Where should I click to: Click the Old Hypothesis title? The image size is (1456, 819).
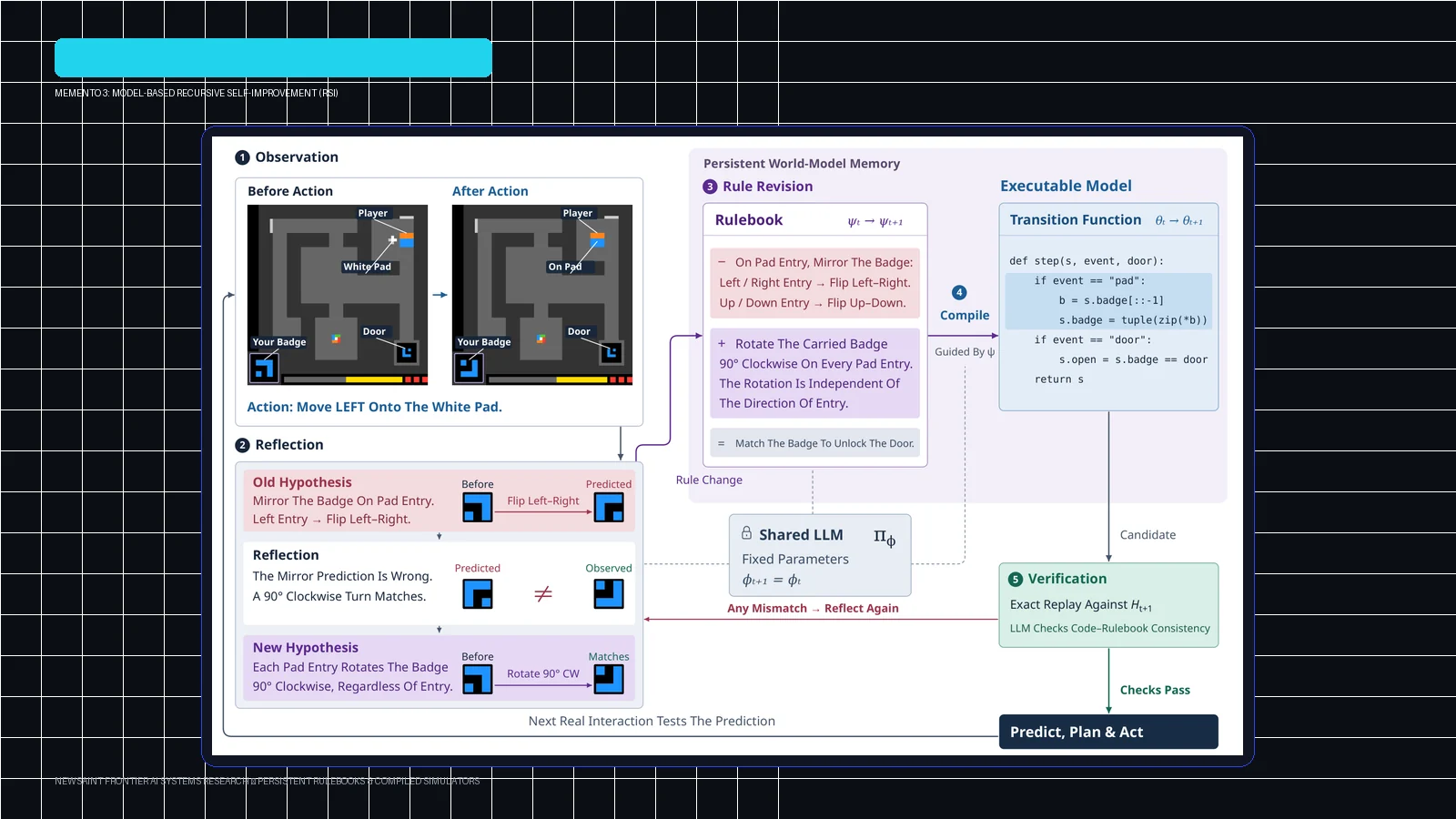[302, 482]
